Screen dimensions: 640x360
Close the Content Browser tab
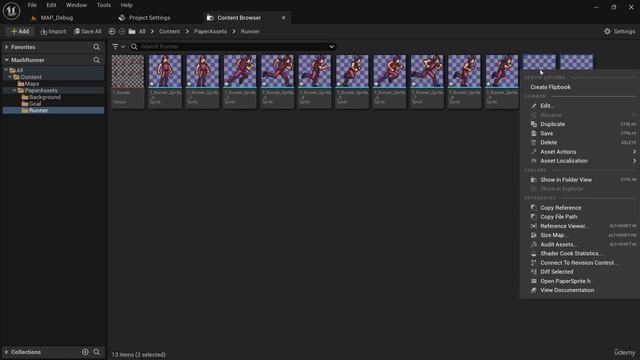pos(283,18)
